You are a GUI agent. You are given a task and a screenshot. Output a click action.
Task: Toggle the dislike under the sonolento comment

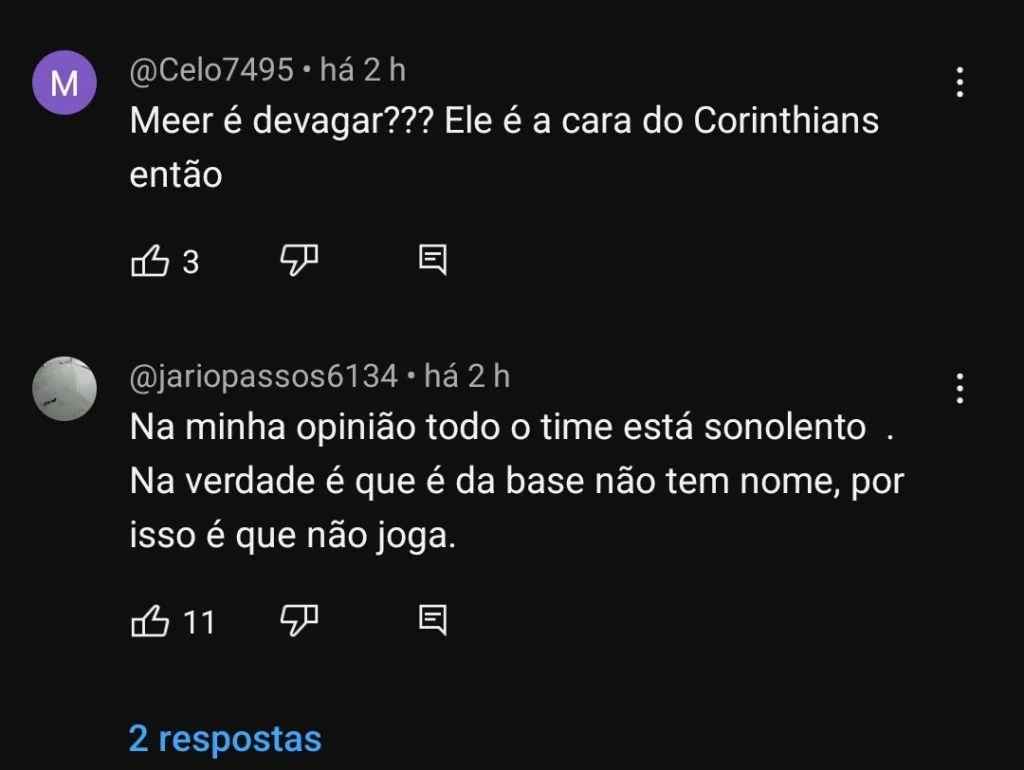(298, 620)
